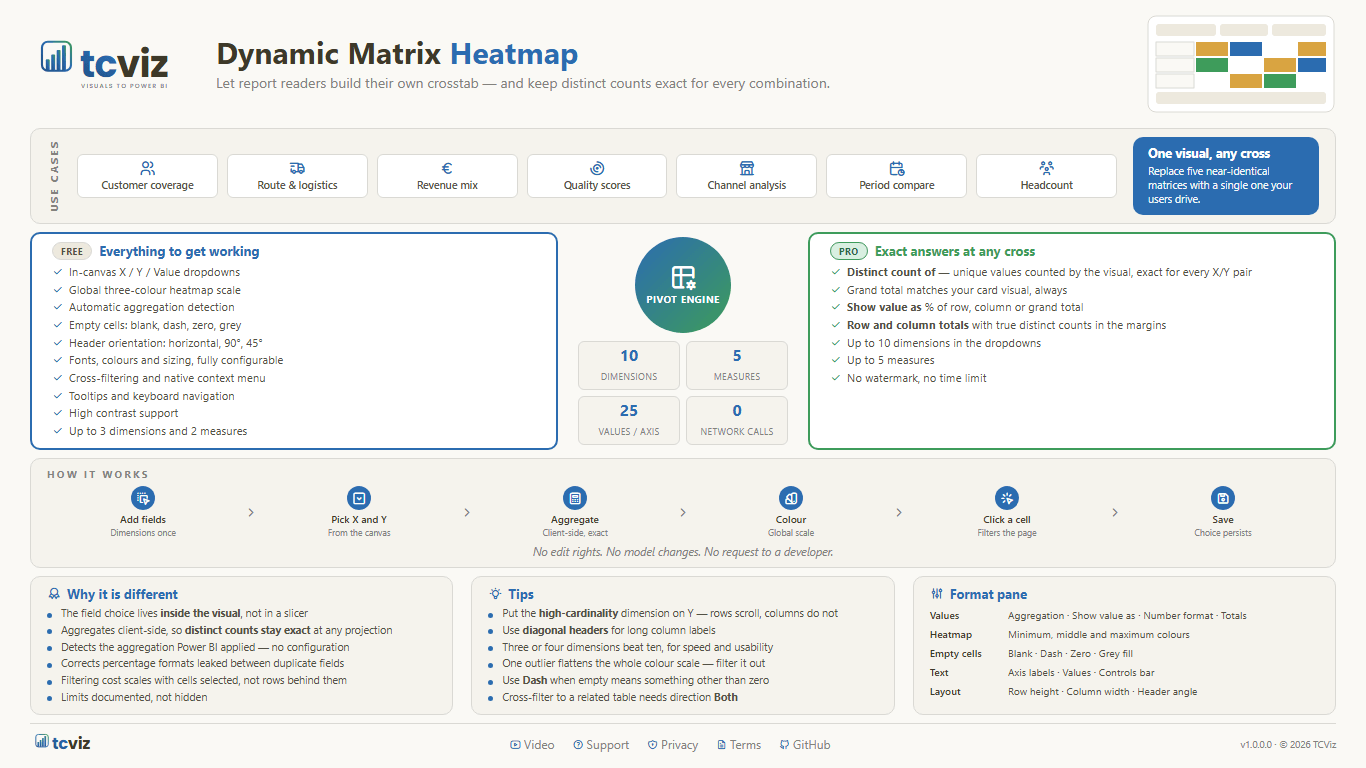Click the sliders icon beside Format pane
The height and width of the screenshot is (768, 1366).
[937, 594]
